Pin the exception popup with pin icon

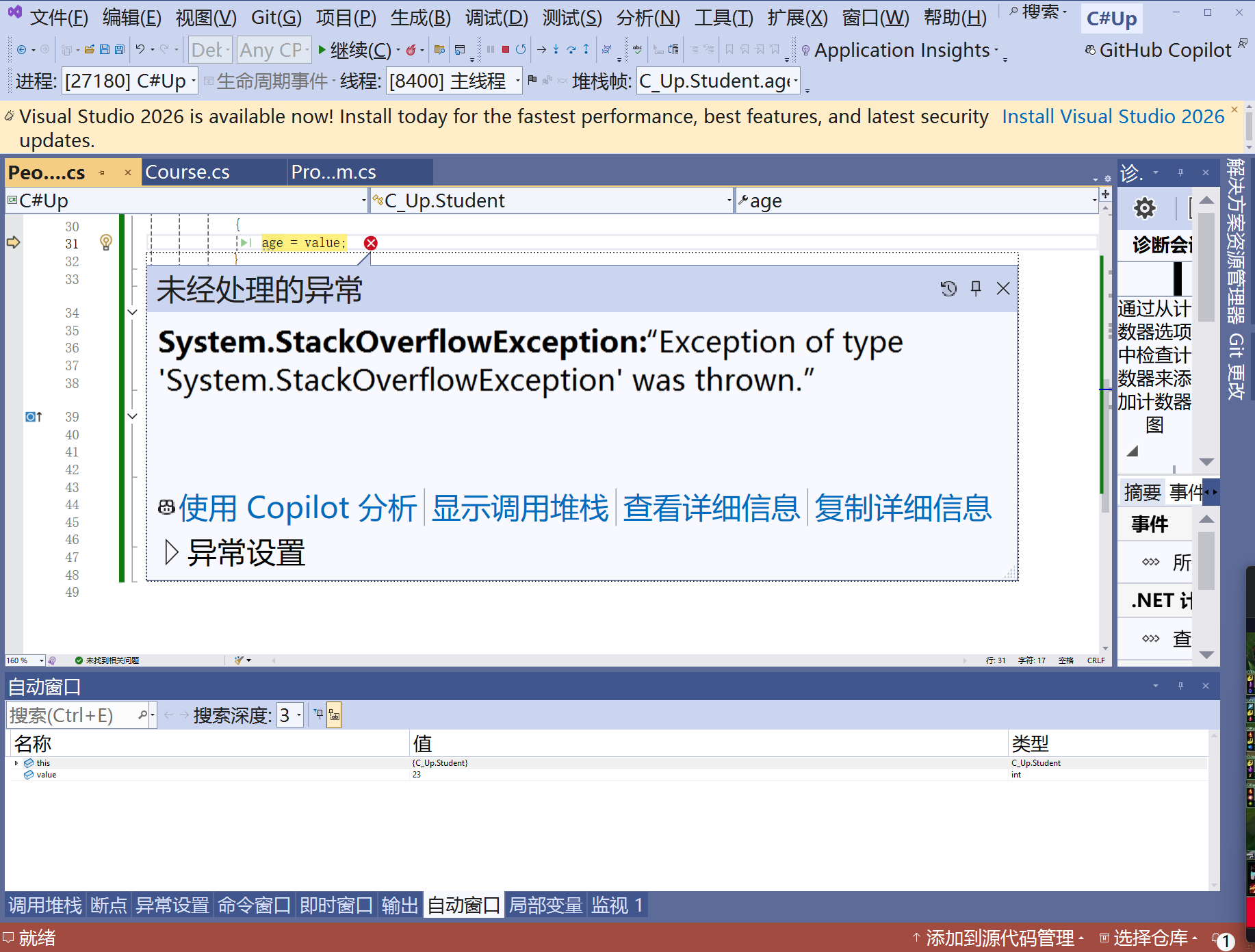(976, 289)
